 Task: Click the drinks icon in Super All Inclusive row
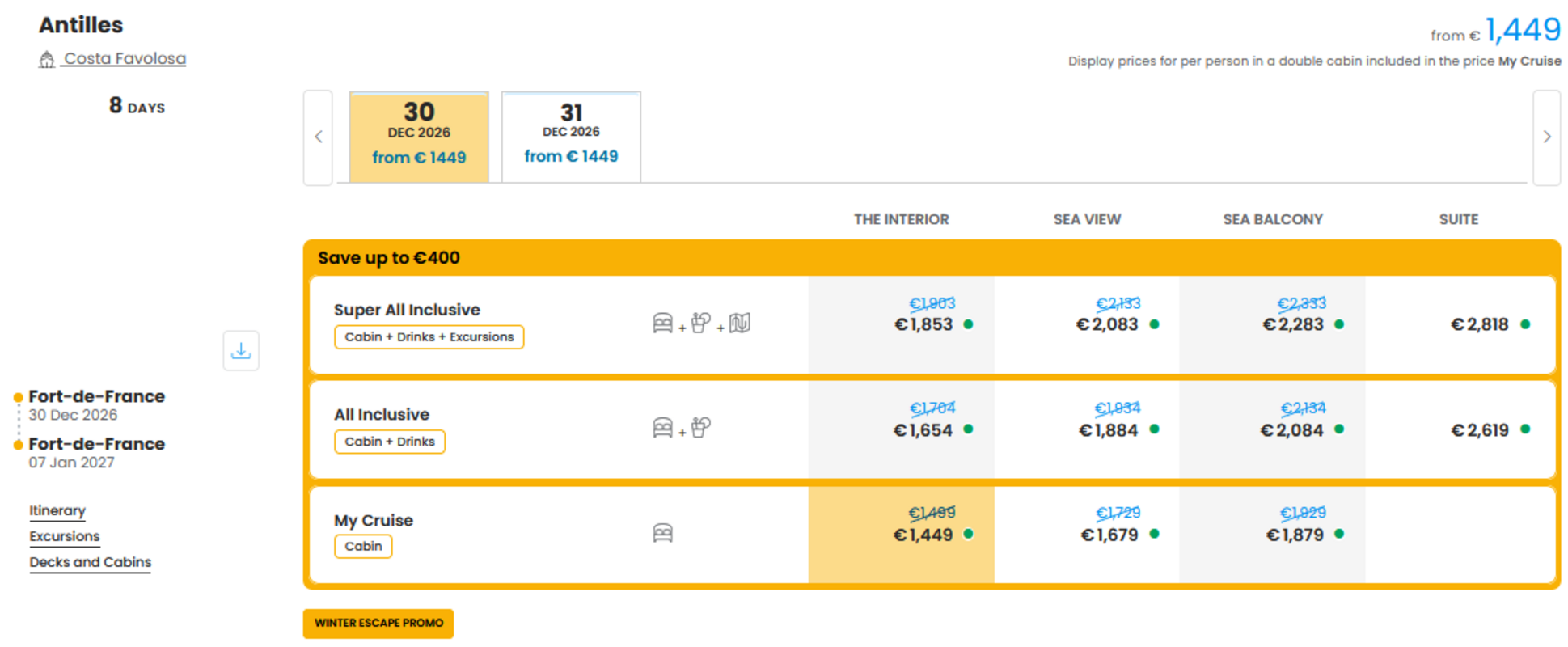701,323
